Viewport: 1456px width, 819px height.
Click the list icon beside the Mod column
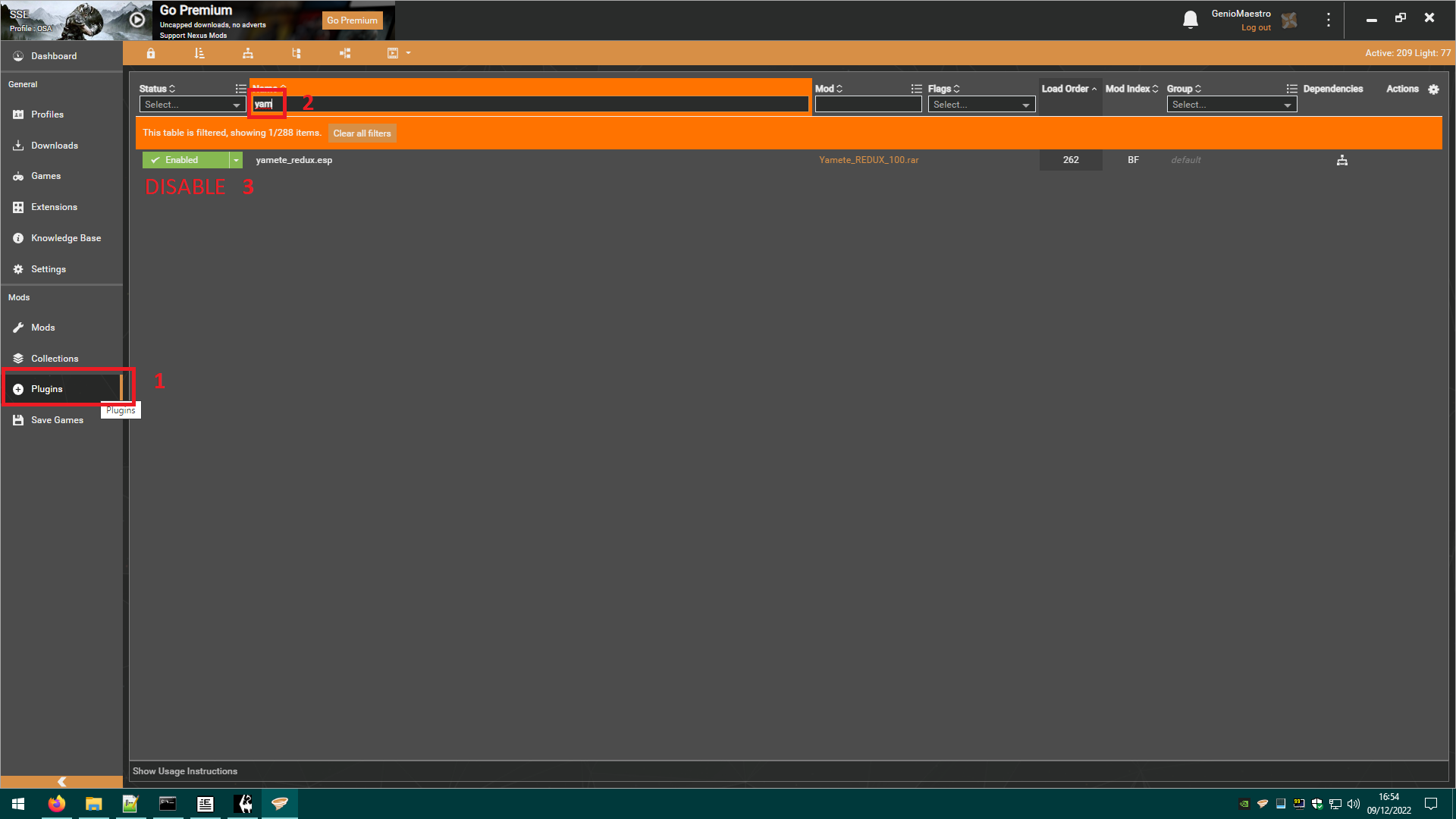click(917, 89)
